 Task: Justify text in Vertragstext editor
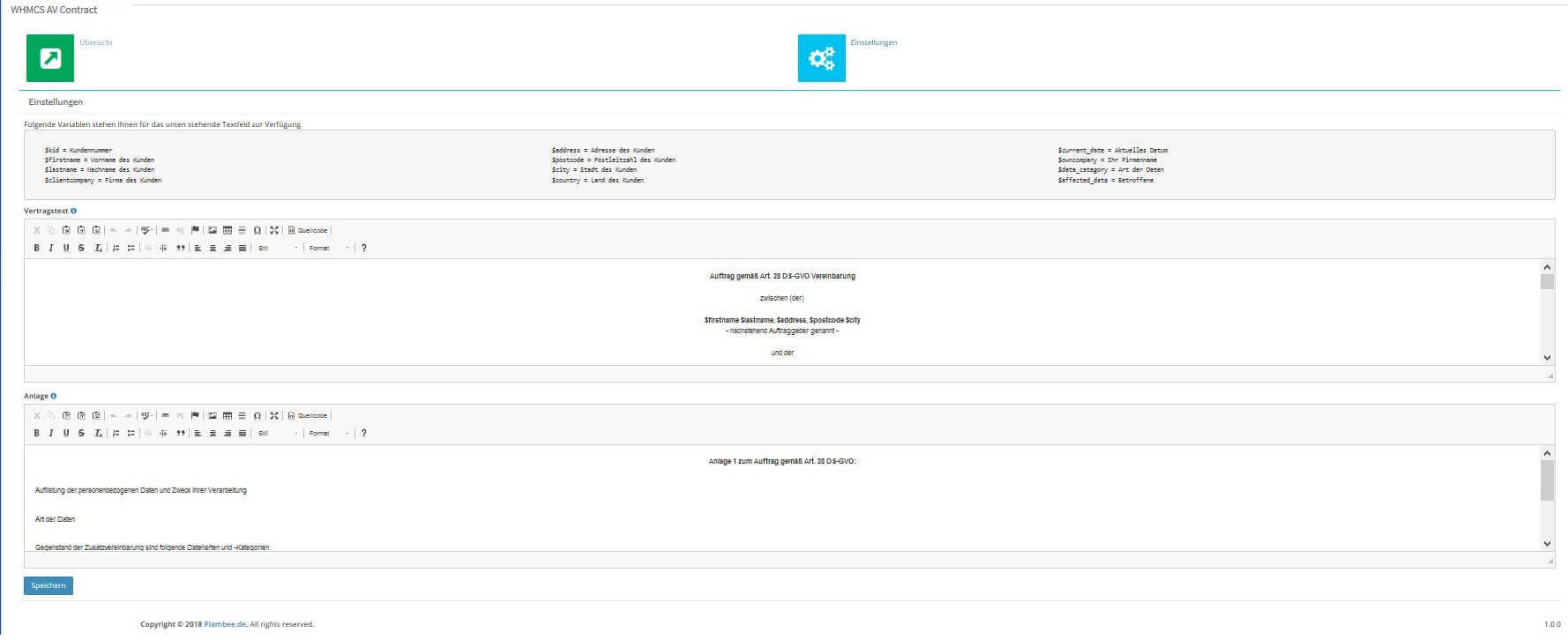243,249
